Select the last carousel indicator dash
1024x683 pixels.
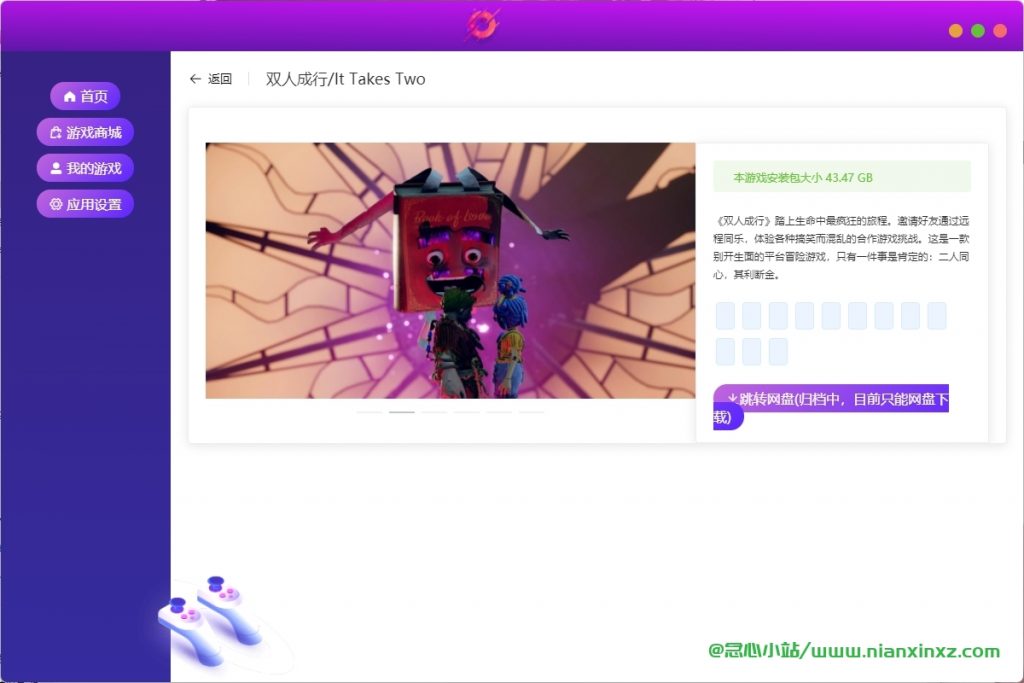point(532,412)
